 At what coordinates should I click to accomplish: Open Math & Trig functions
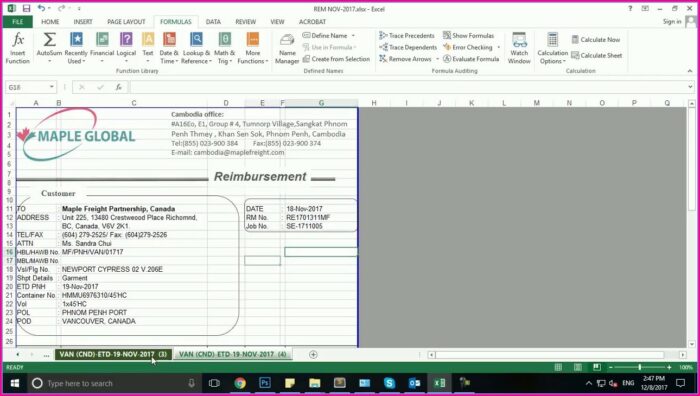pos(224,48)
